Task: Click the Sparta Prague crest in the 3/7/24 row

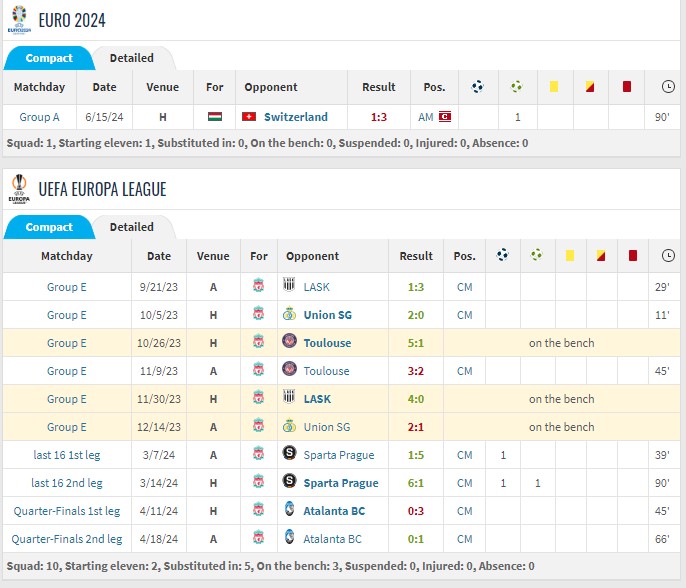Action: tap(289, 453)
